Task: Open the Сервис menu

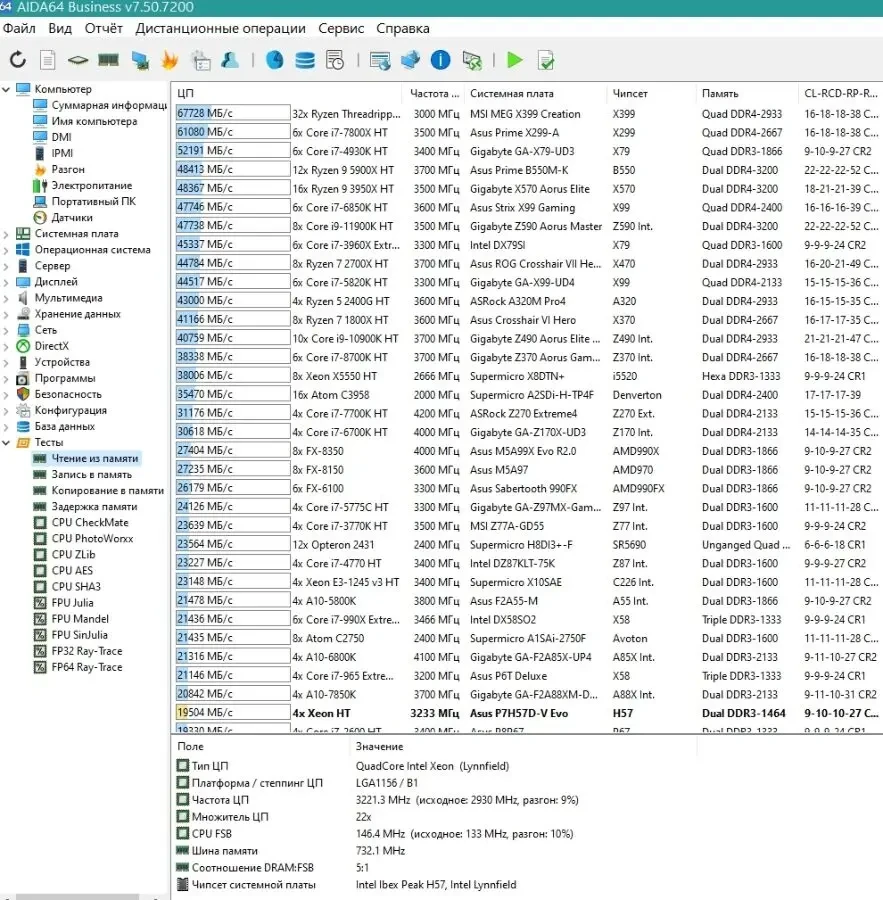Action: point(341,28)
